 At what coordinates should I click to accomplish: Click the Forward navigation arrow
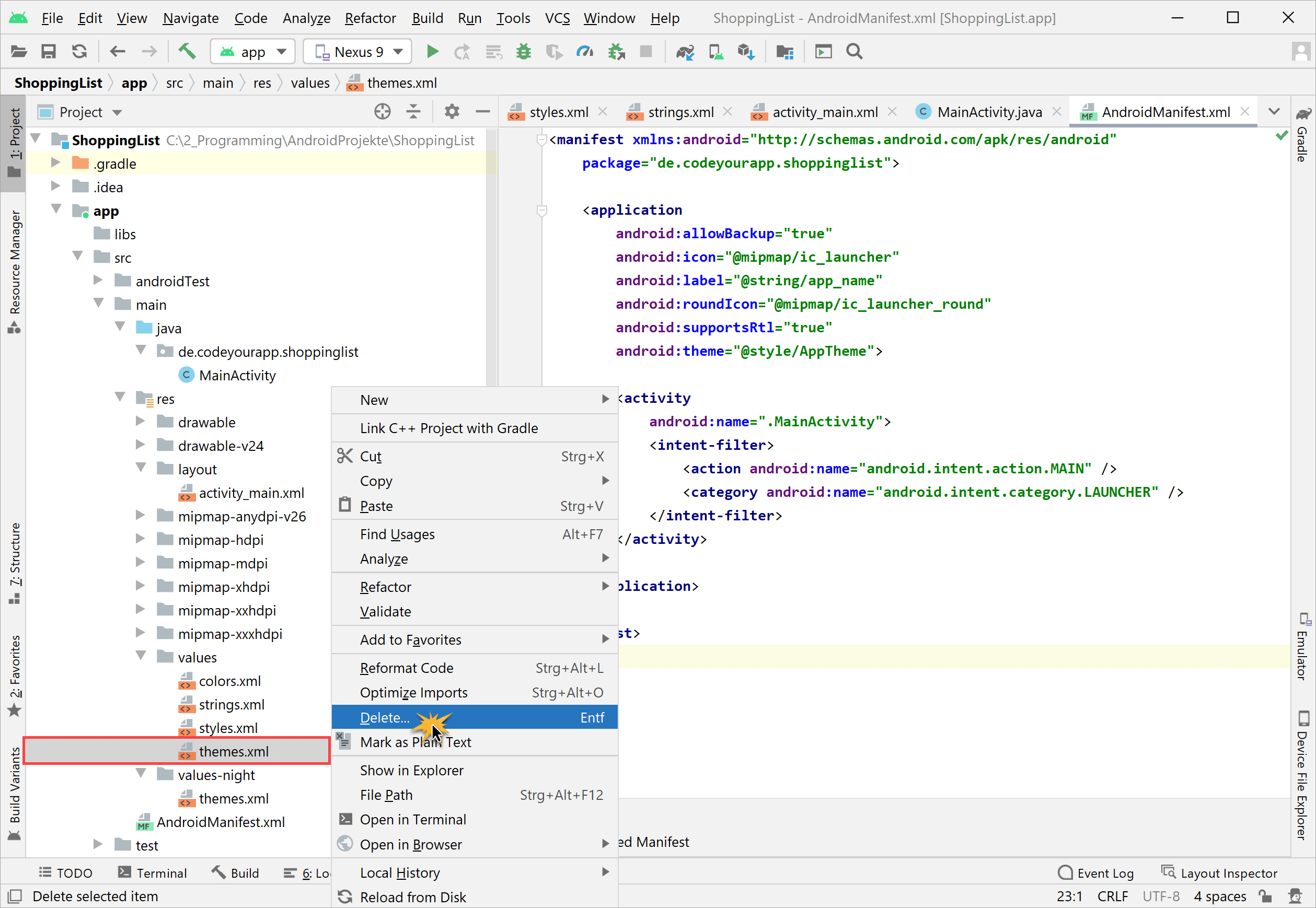(x=149, y=52)
